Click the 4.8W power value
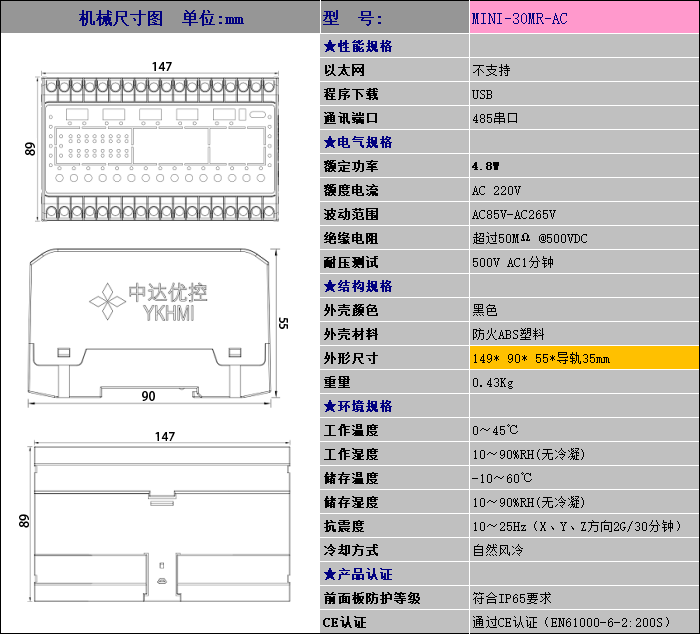This screenshot has height=634, width=700. (x=486, y=166)
